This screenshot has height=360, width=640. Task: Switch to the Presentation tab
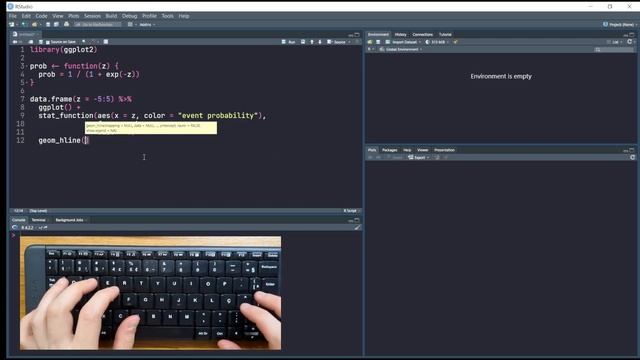tap(444, 150)
